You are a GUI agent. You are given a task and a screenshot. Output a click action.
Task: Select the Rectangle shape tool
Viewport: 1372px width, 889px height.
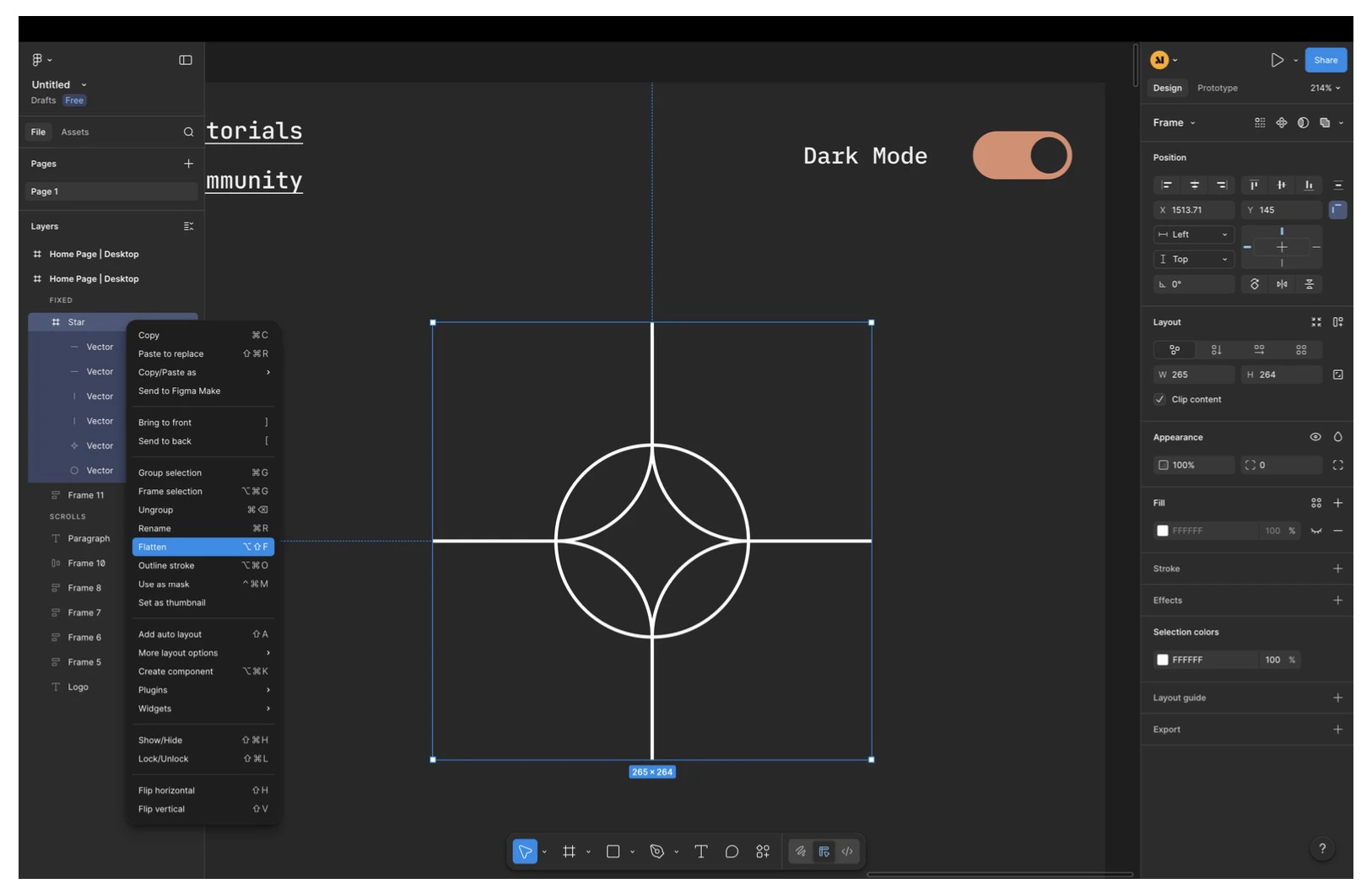click(613, 851)
